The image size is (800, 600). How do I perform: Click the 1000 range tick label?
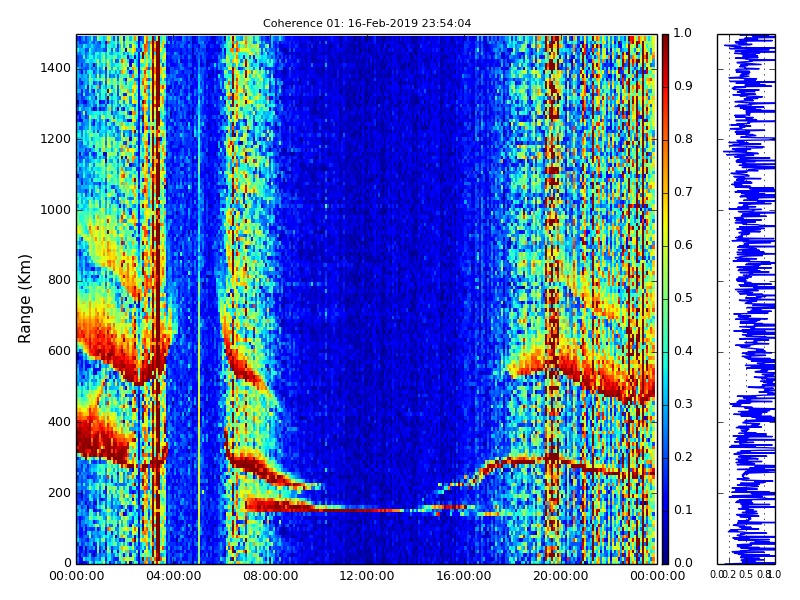[x=56, y=210]
